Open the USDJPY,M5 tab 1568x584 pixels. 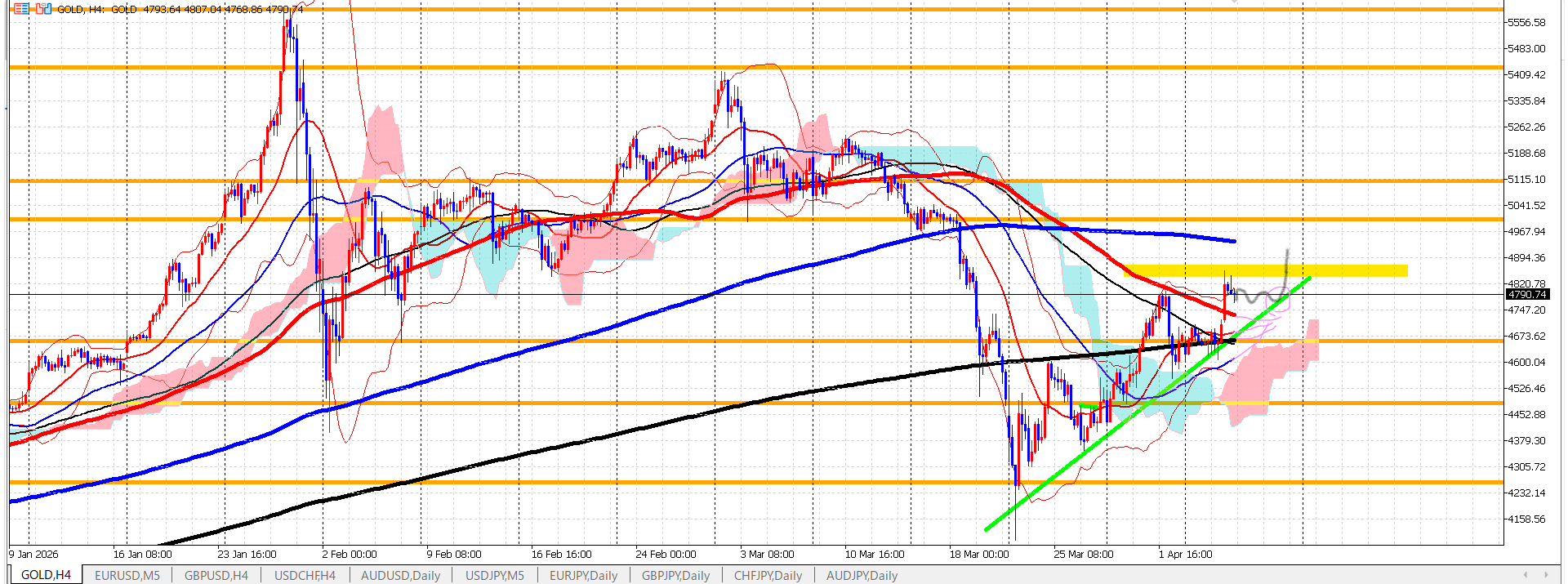(x=494, y=575)
